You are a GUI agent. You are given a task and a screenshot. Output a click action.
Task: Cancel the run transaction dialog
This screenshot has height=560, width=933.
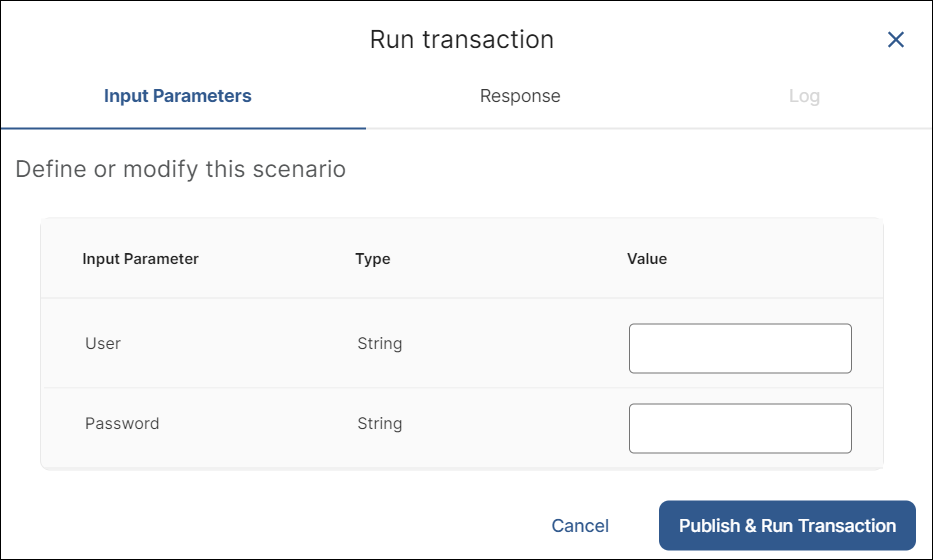coord(580,525)
